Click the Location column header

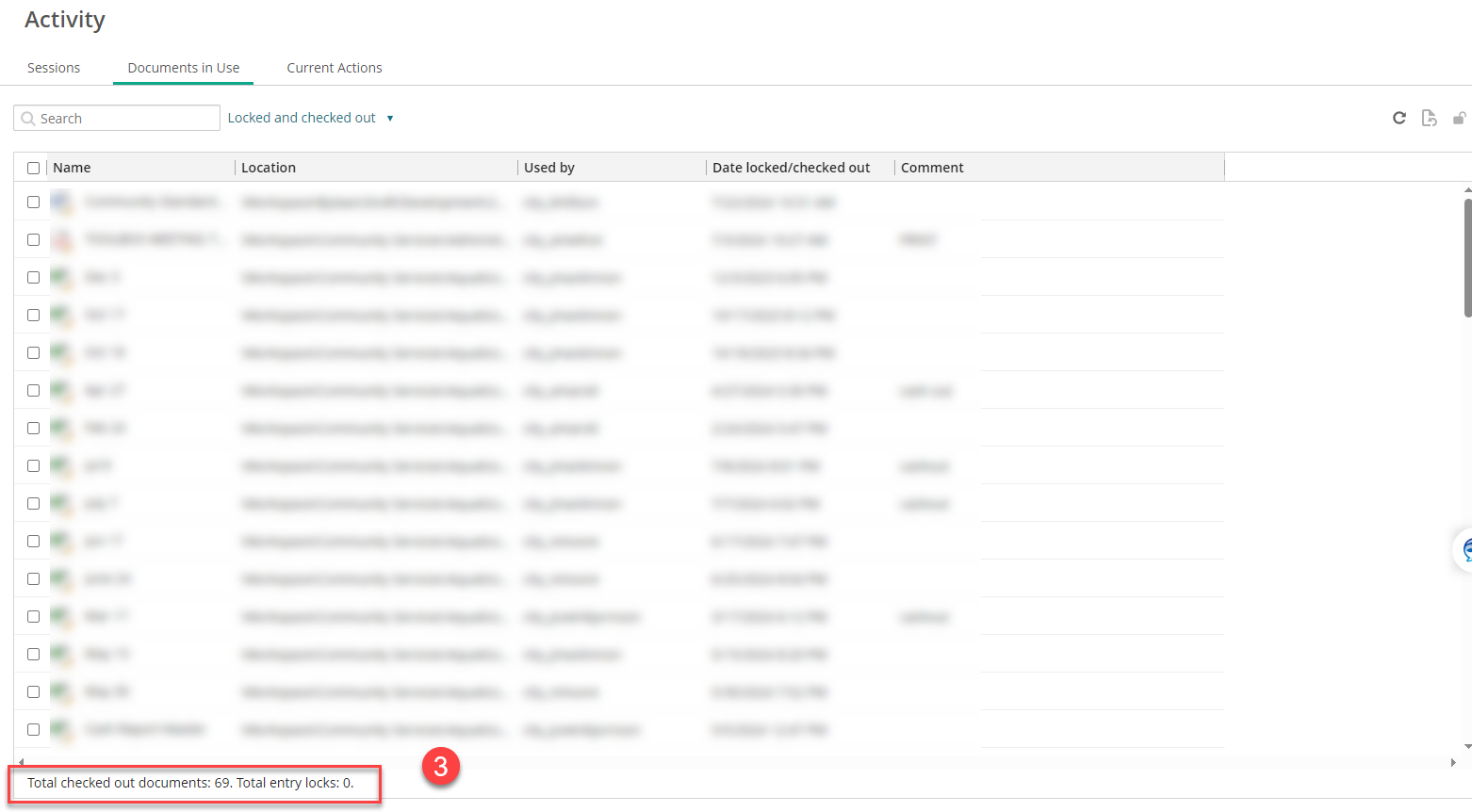point(269,168)
